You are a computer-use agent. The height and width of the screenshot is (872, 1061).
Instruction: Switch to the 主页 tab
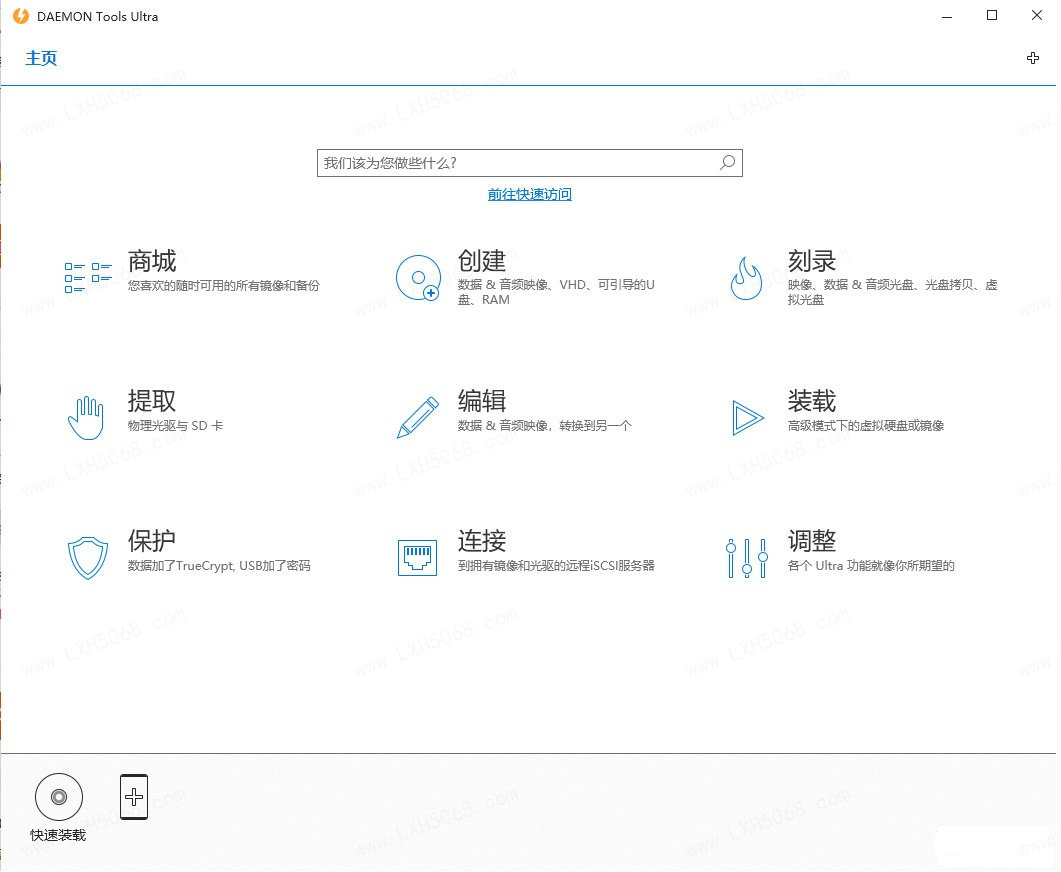[41, 58]
